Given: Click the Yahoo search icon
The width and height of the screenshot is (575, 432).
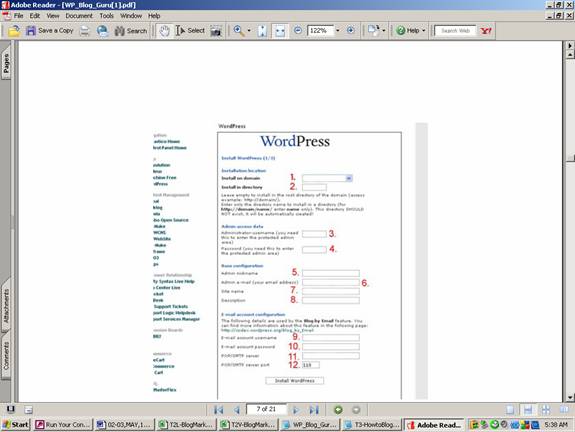Looking at the screenshot, I should (486, 31).
